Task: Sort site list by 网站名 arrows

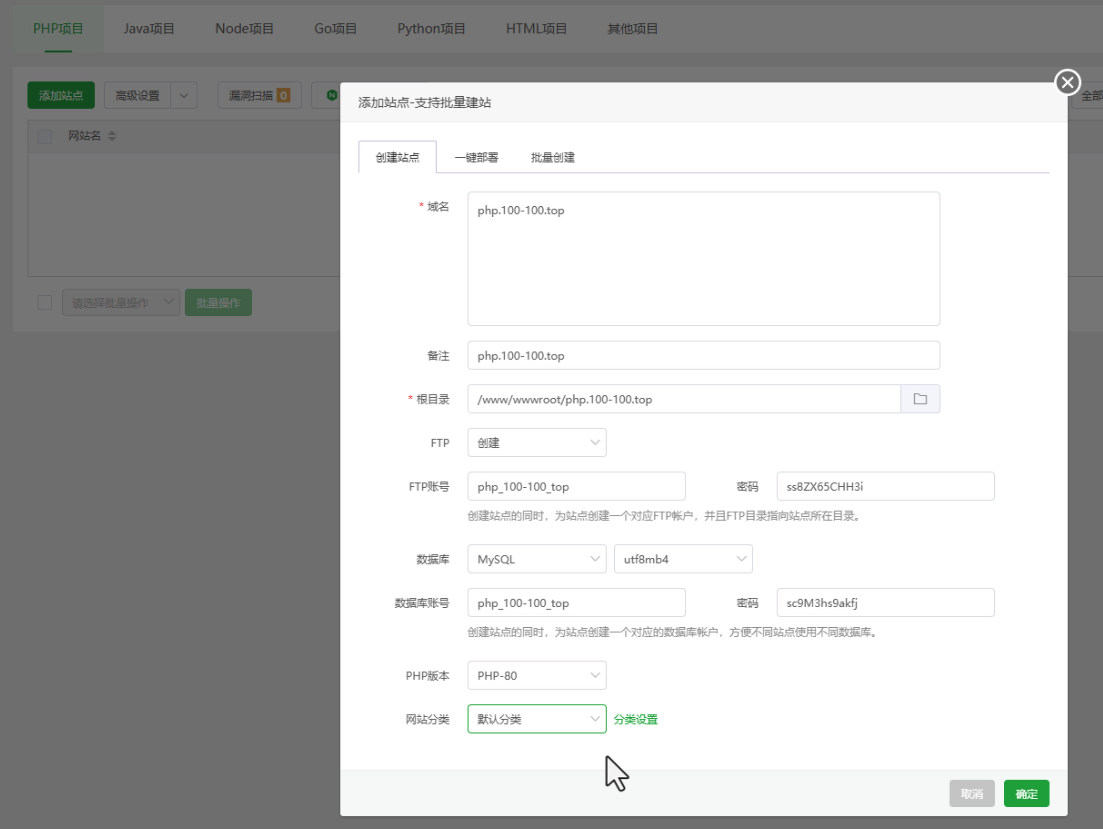Action: click(112, 136)
